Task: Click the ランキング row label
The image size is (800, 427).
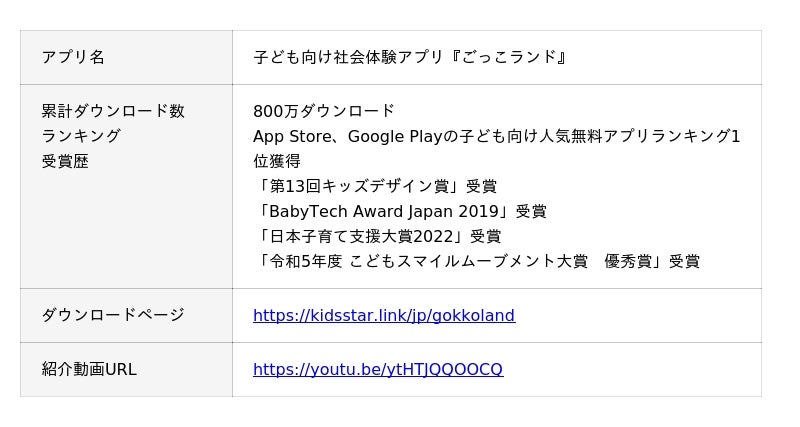Action: point(81,136)
